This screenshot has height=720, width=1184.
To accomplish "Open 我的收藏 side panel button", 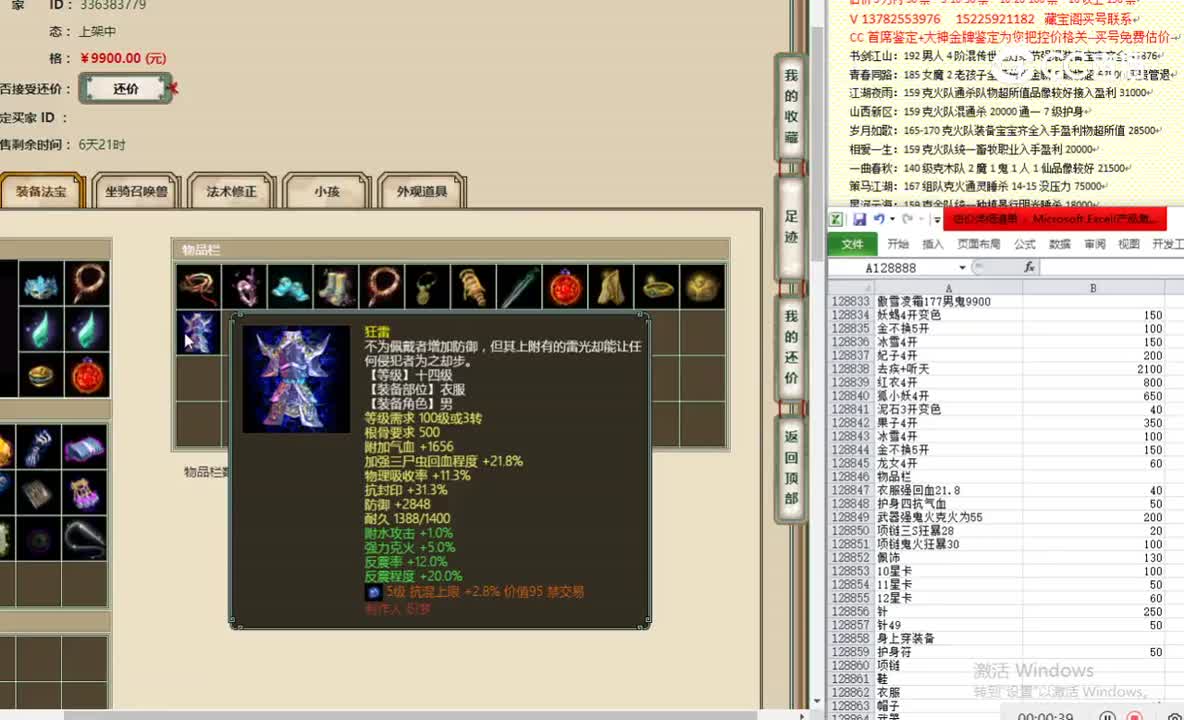I will [791, 106].
